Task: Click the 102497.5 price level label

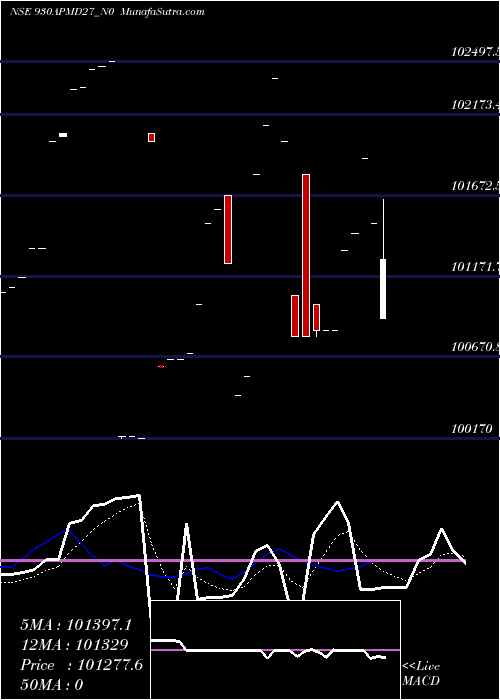Action: tap(475, 52)
